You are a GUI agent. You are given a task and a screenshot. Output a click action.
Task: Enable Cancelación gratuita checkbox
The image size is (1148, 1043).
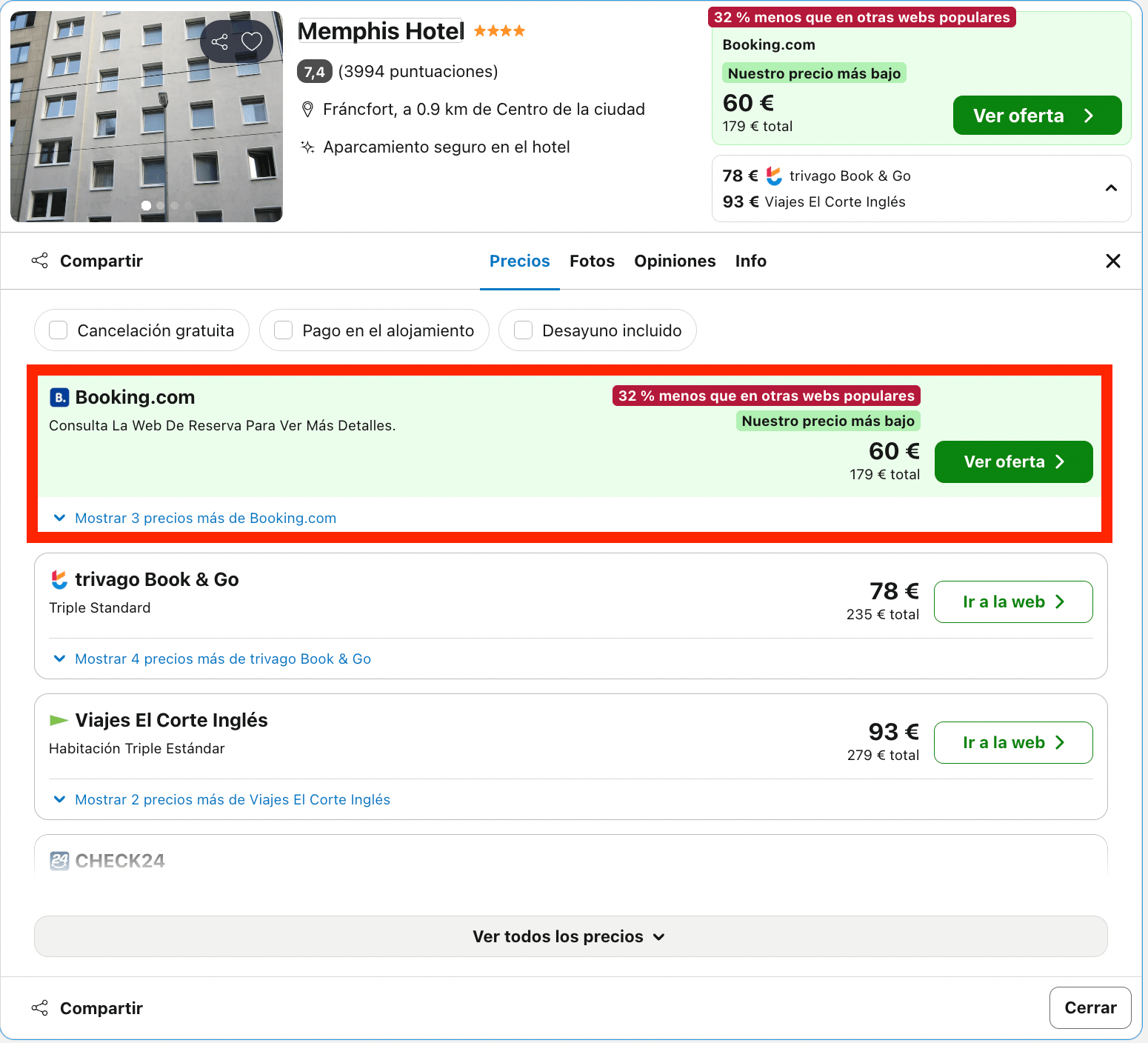[x=59, y=330]
